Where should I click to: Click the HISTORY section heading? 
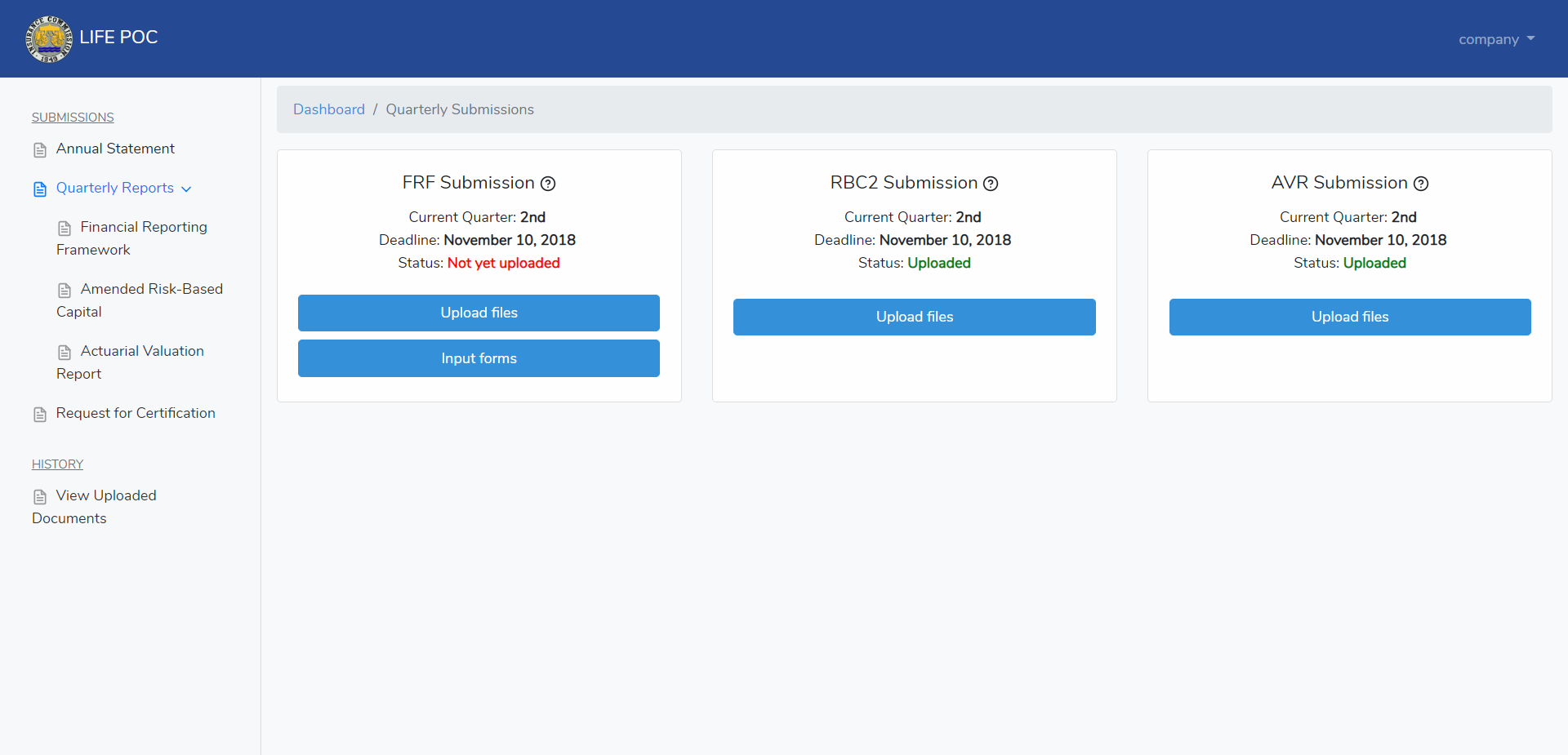click(57, 464)
